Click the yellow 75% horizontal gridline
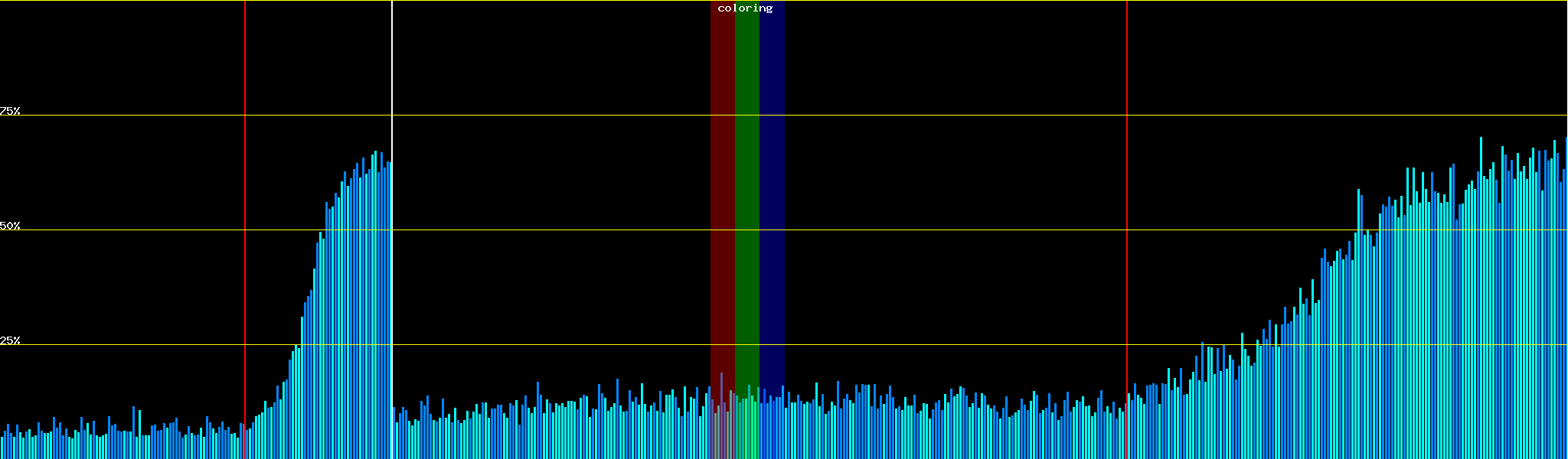 (x=919, y=116)
